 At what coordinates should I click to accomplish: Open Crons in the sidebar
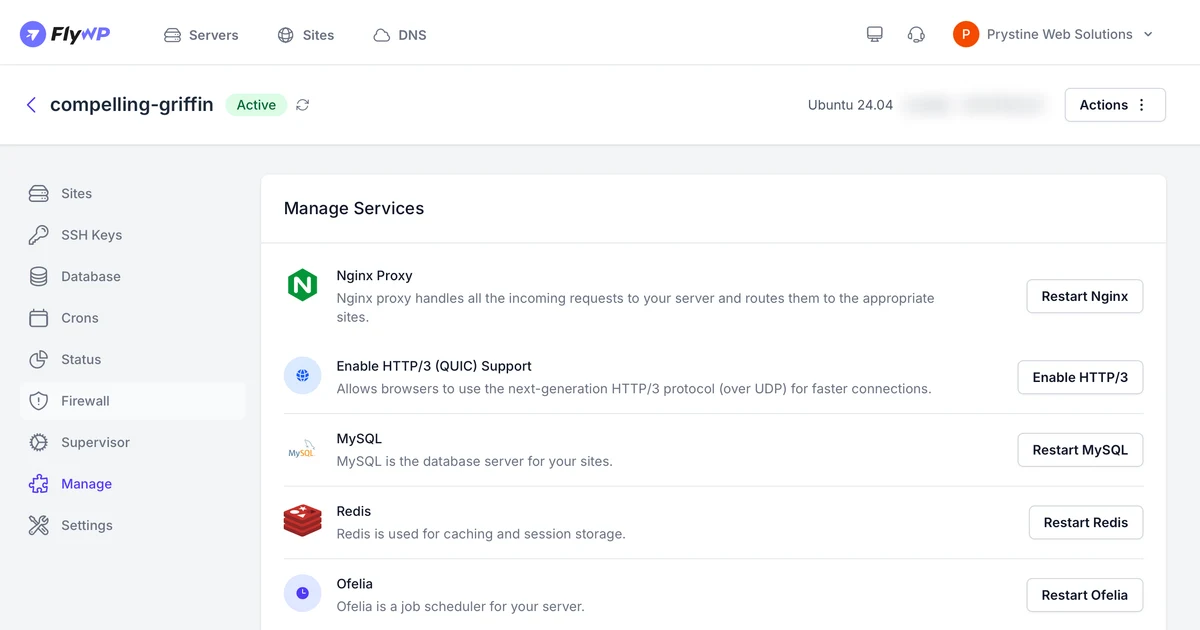tap(132, 318)
